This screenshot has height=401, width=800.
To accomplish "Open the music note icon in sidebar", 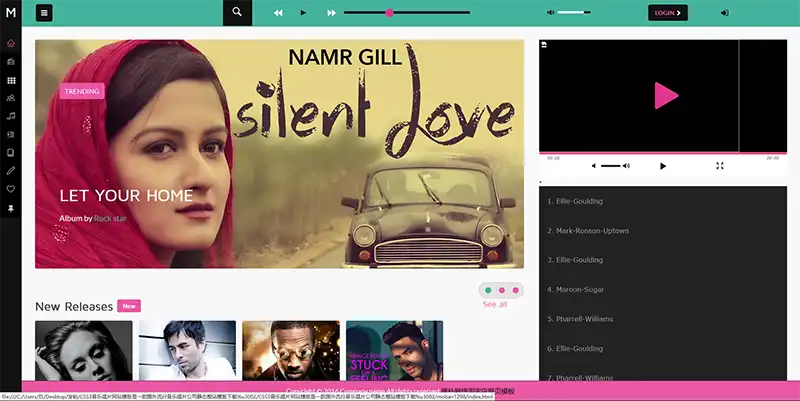I will [x=11, y=116].
